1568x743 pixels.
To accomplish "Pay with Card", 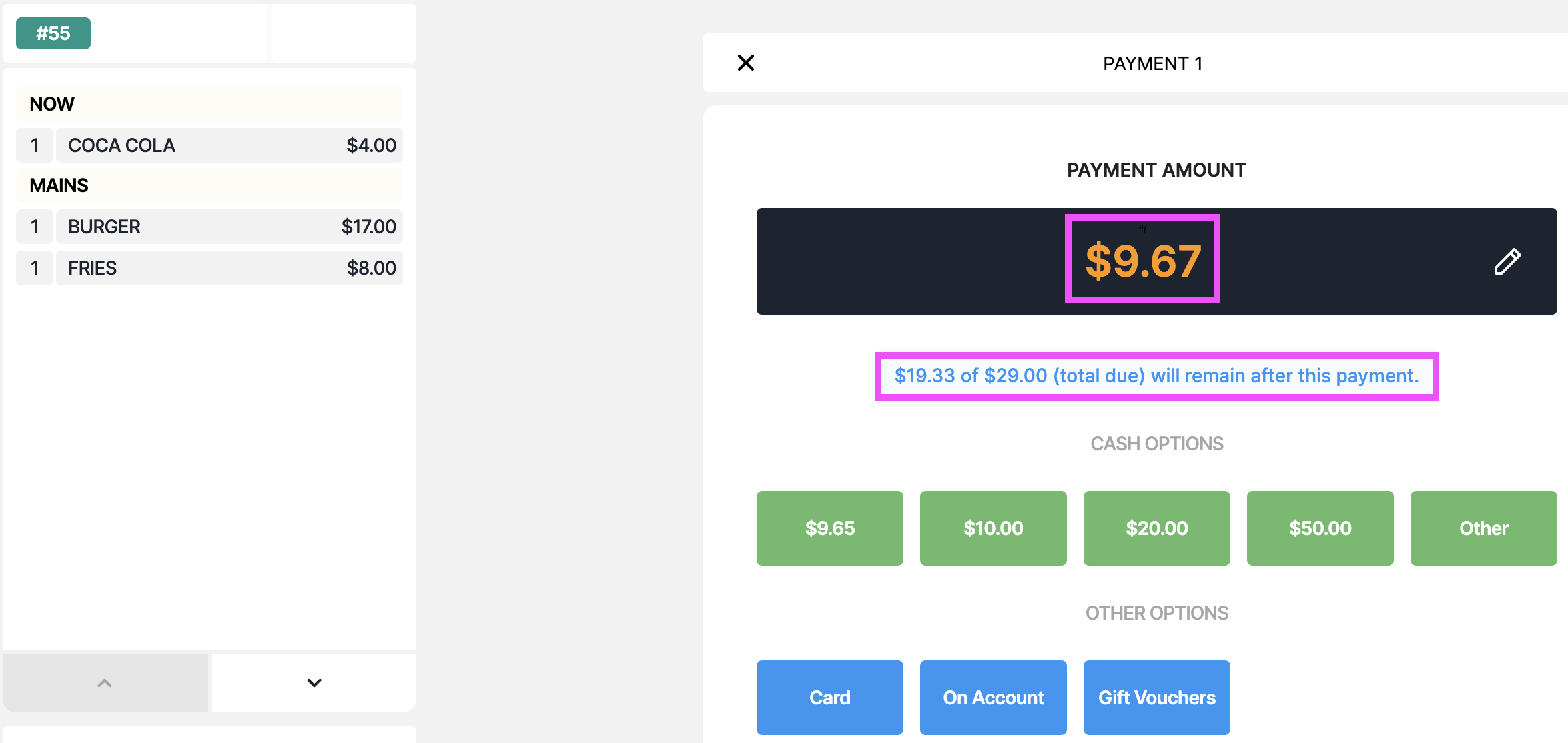I will coord(830,698).
